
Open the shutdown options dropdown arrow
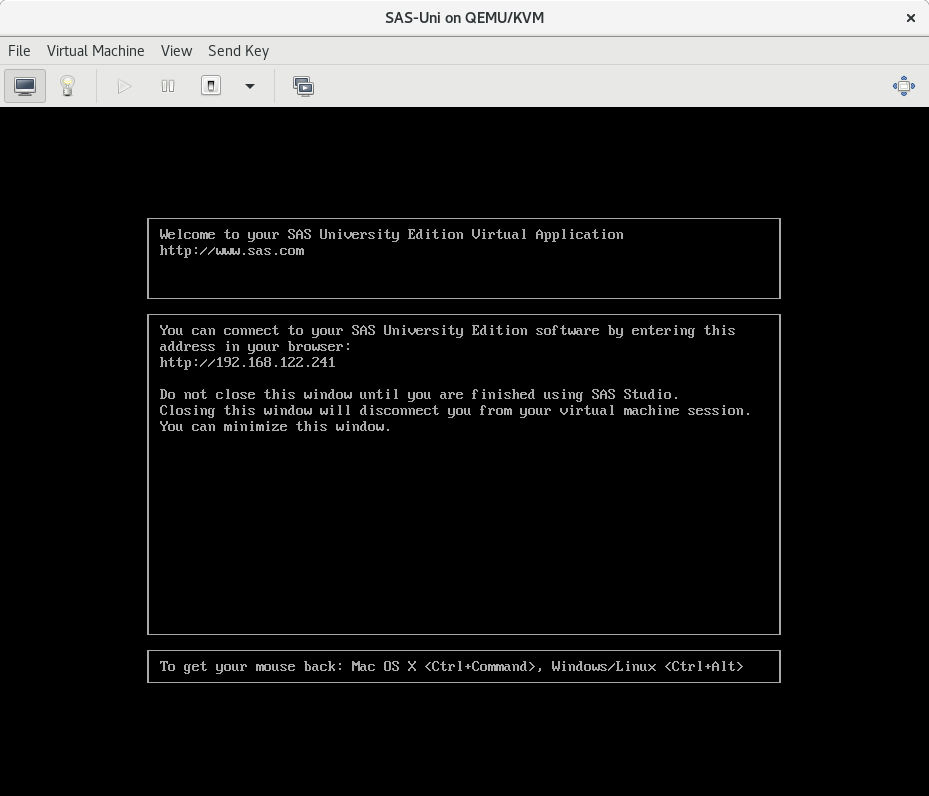point(250,86)
